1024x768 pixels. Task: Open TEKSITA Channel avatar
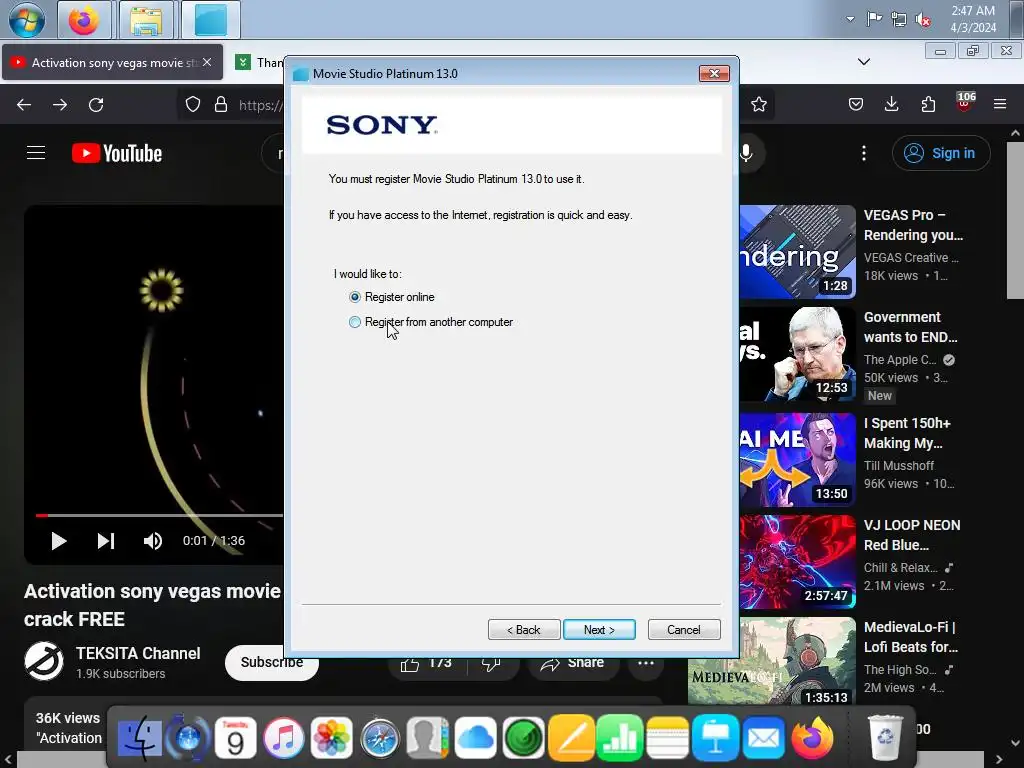click(44, 662)
